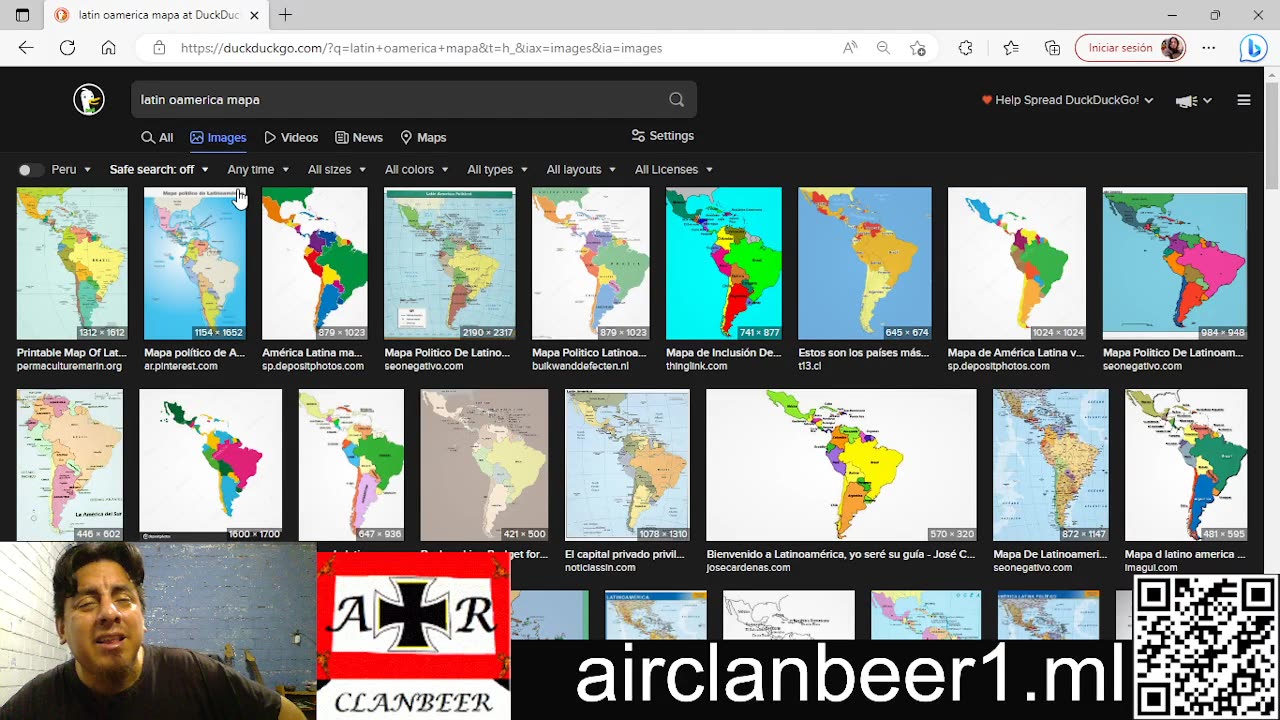Open the 570 × 320 wide map thumbnail
The height and width of the screenshot is (720, 1280).
coord(841,465)
